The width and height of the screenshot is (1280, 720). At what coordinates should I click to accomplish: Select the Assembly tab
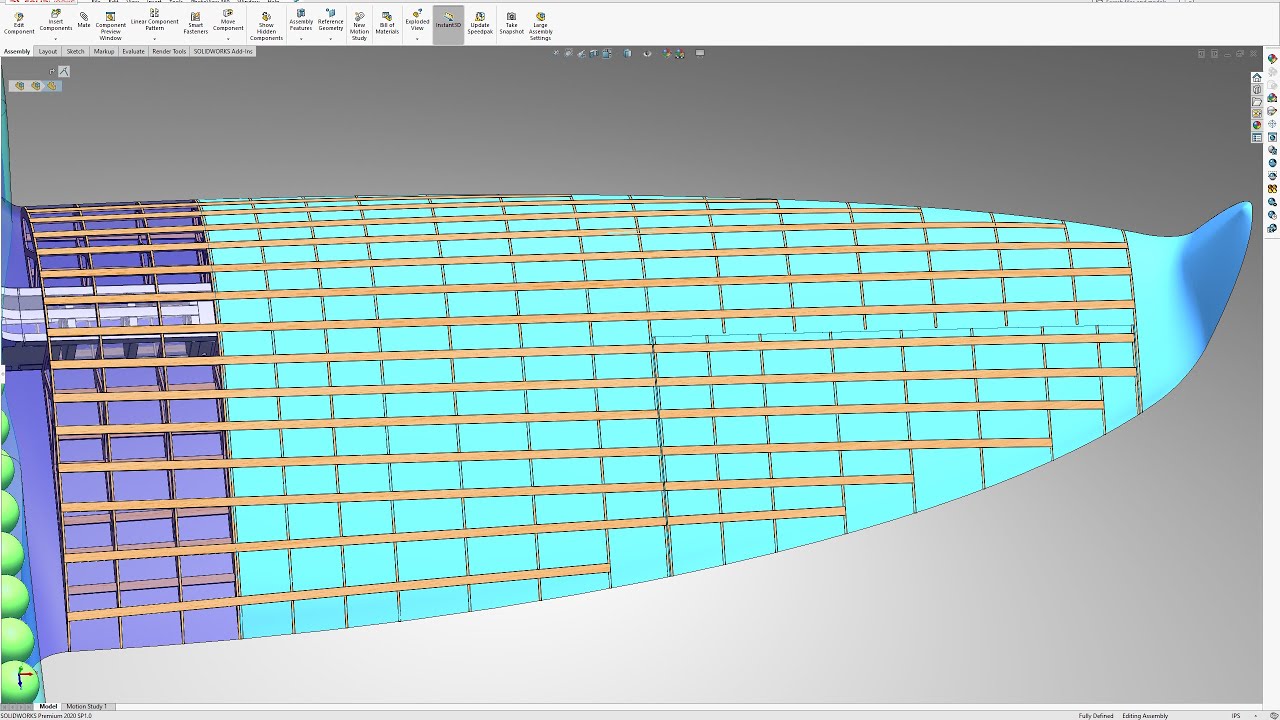click(17, 51)
